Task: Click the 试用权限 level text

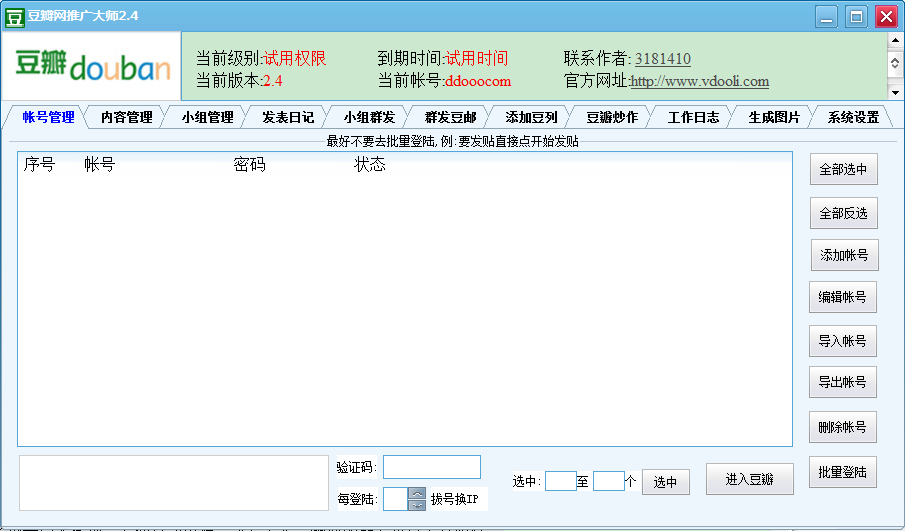Action: coord(295,58)
